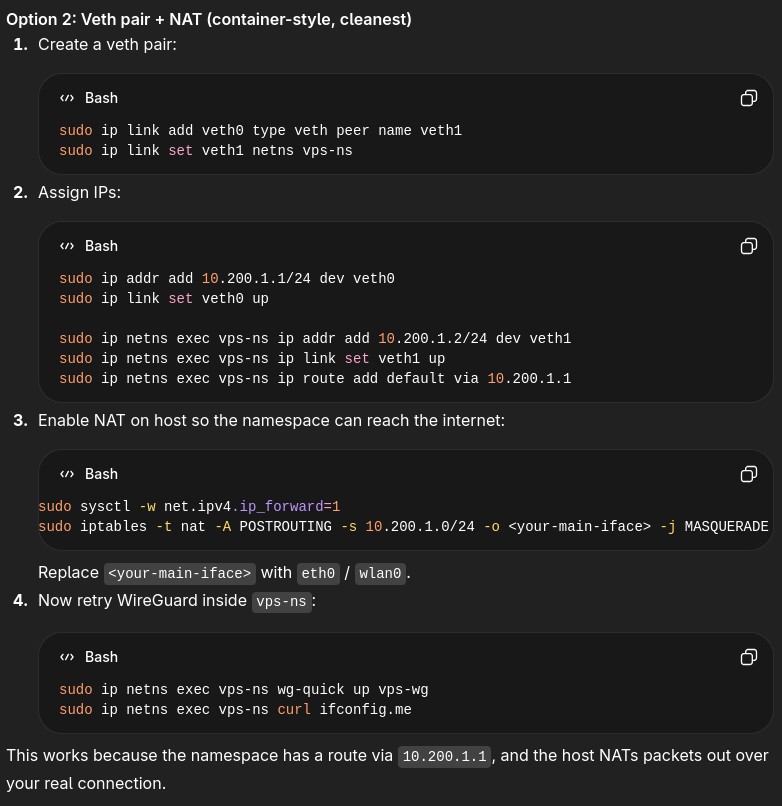
Task: Click 'This works because the namespace' paragraph
Action: (387, 769)
